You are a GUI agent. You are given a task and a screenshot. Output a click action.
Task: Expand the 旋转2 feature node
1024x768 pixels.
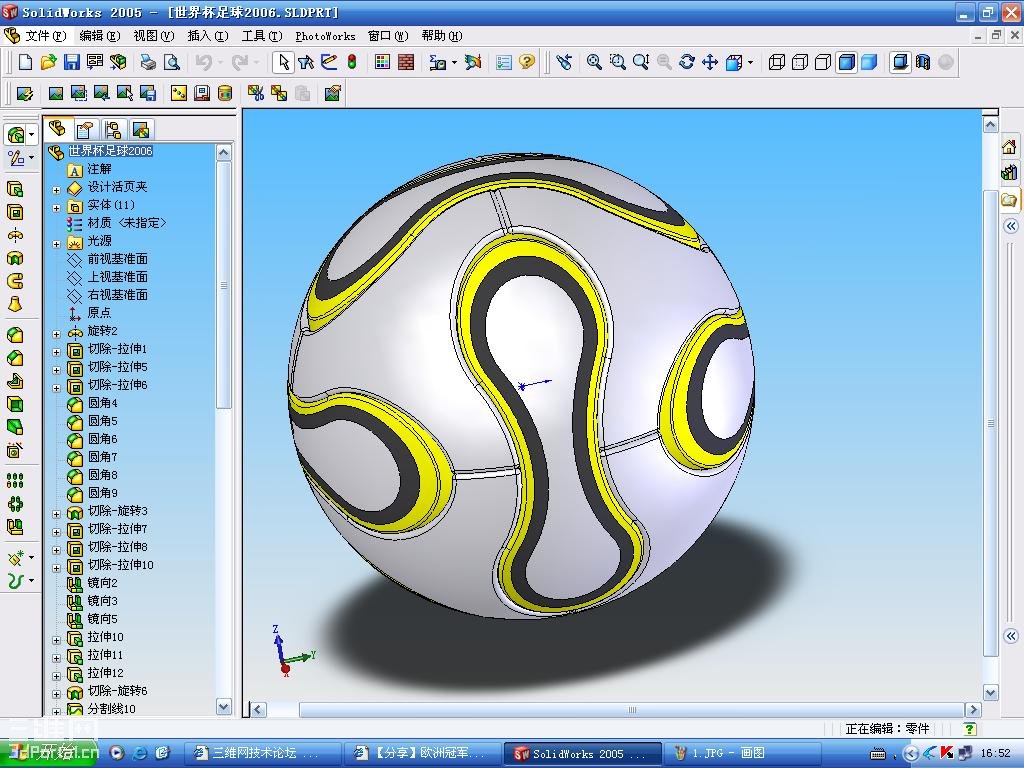pyautogui.click(x=56, y=334)
